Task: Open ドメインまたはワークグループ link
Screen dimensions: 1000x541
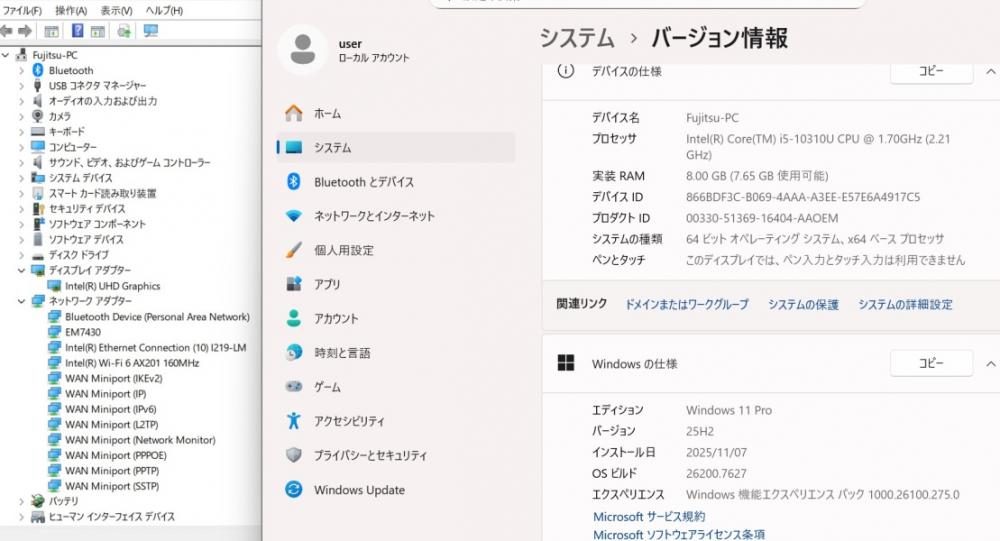Action: (687, 304)
